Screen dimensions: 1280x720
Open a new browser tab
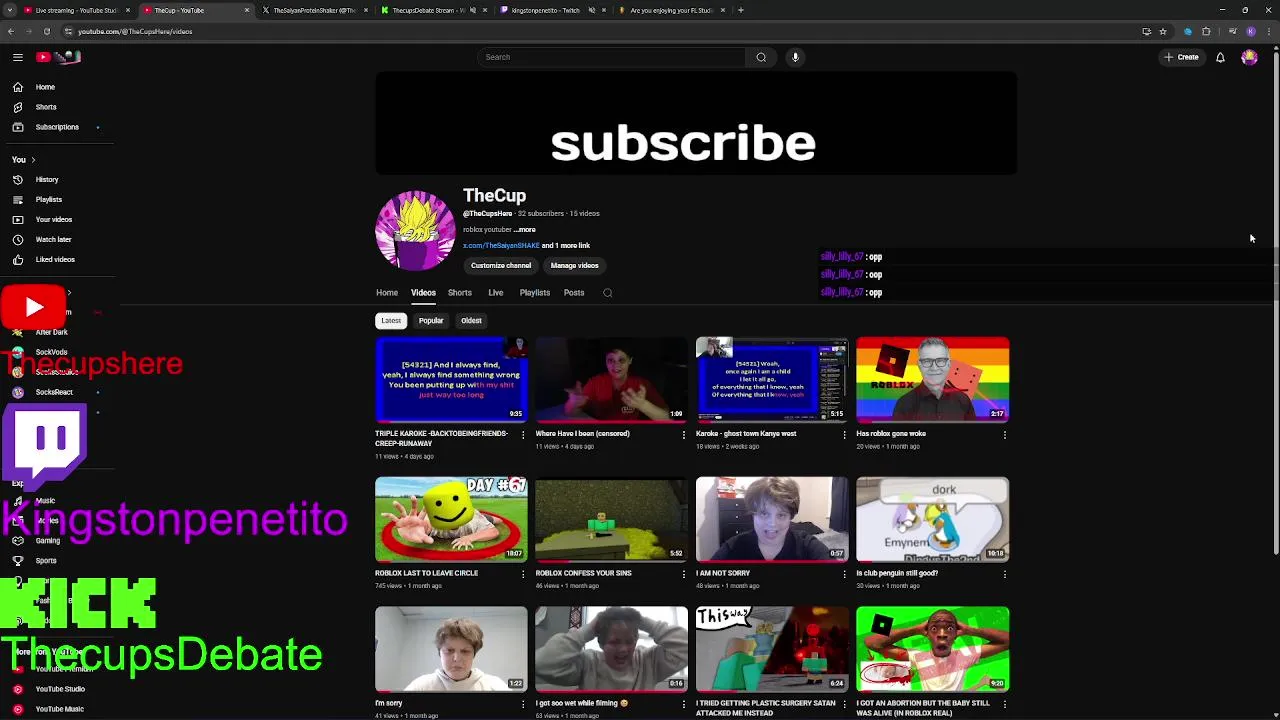click(740, 10)
